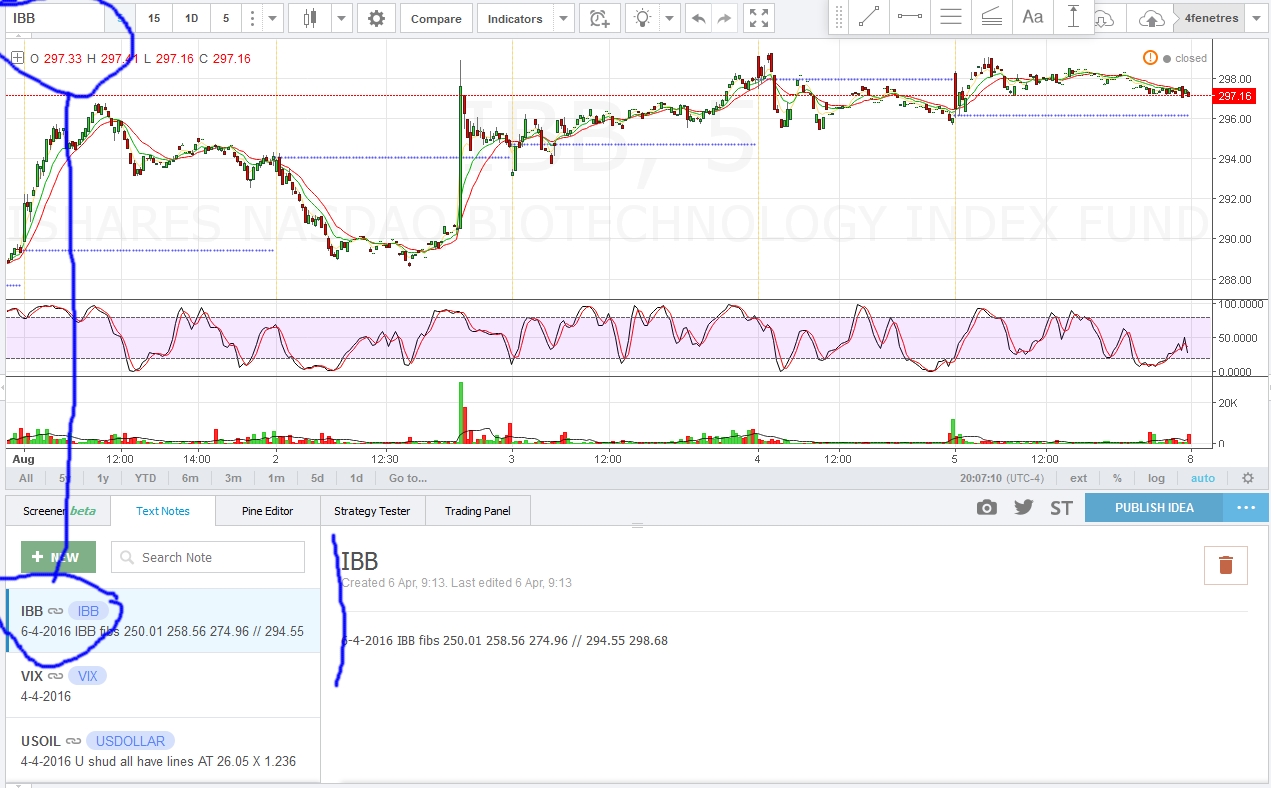Image resolution: width=1271 pixels, height=788 pixels.
Task: Share to StockTwits ST icon
Action: tap(1061, 508)
